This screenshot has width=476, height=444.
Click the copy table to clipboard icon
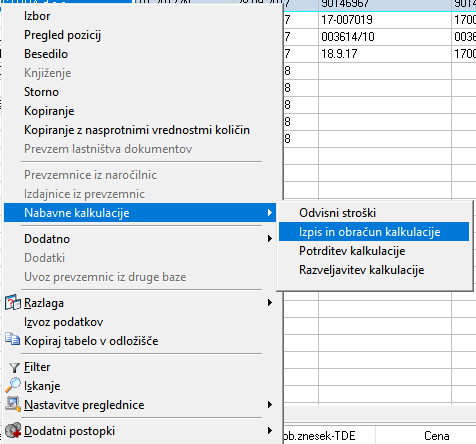click(13, 339)
